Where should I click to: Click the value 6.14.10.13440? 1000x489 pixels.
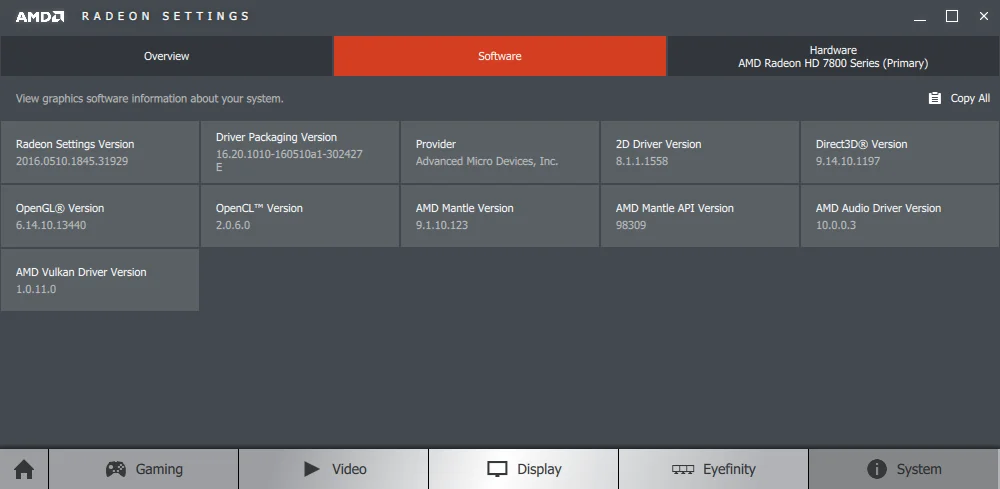(51, 225)
